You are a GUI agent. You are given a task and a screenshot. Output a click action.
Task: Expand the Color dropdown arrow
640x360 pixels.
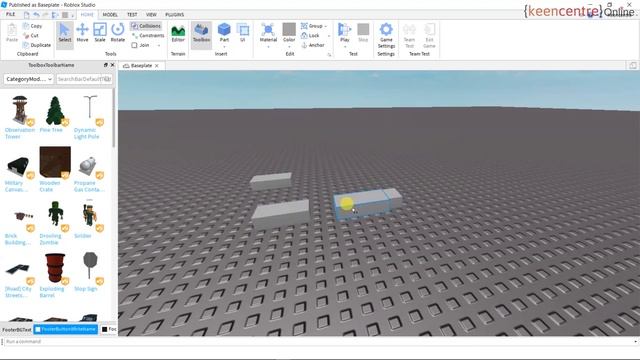[x=289, y=47]
